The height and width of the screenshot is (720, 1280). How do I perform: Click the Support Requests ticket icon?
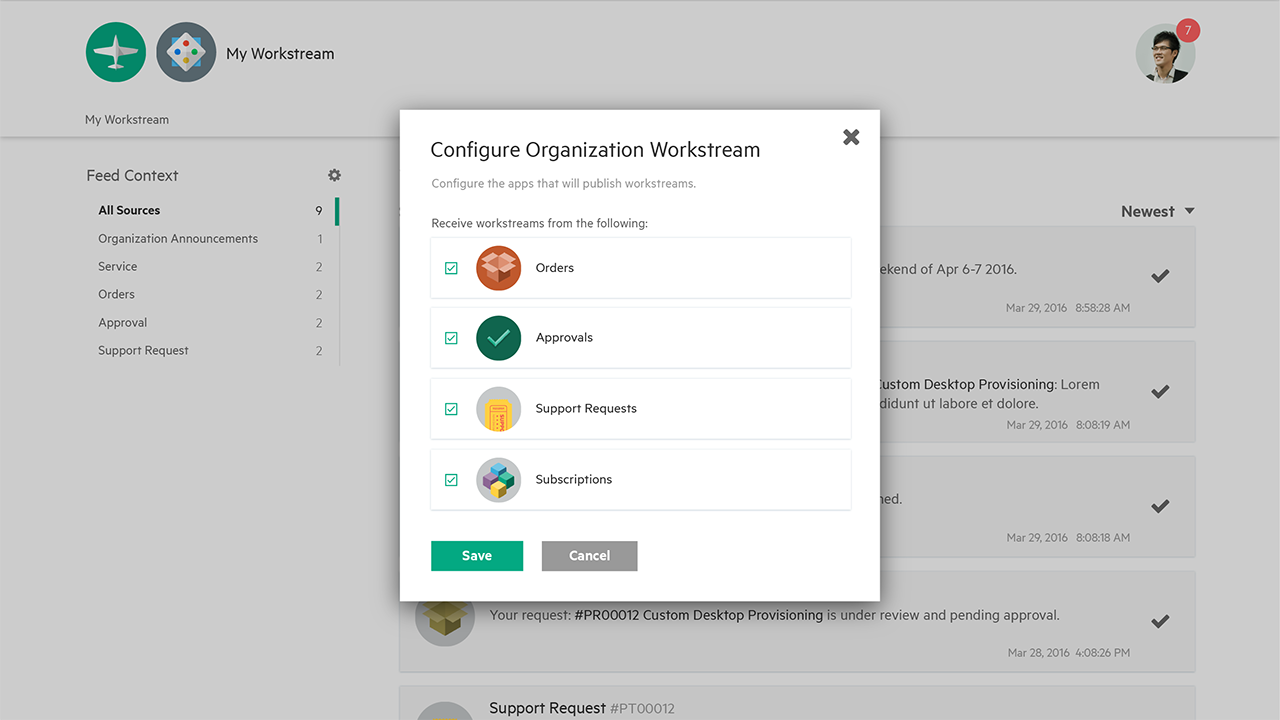pos(499,409)
